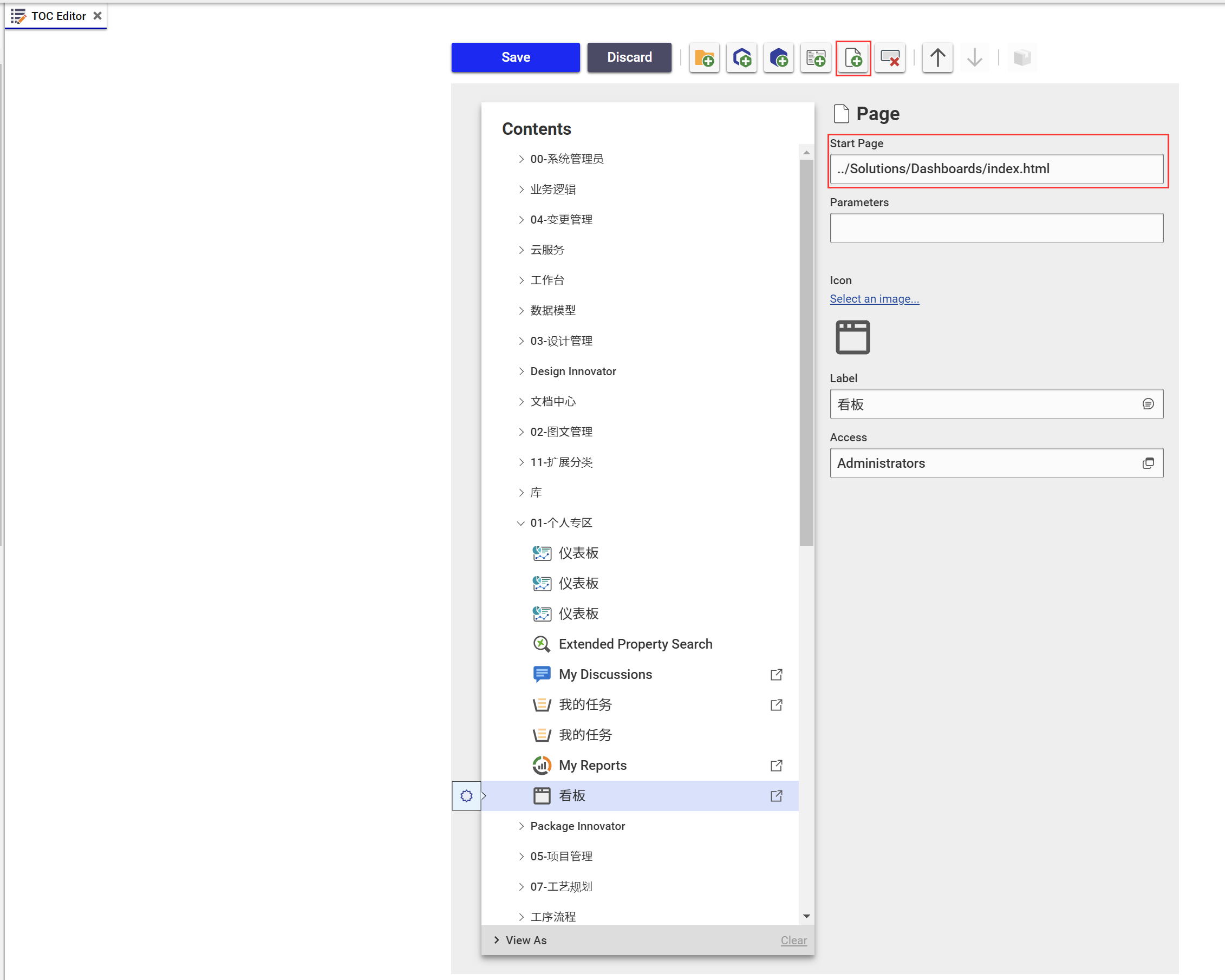Open the Access identity picker icon
The width and height of the screenshot is (1225, 980).
1148,463
